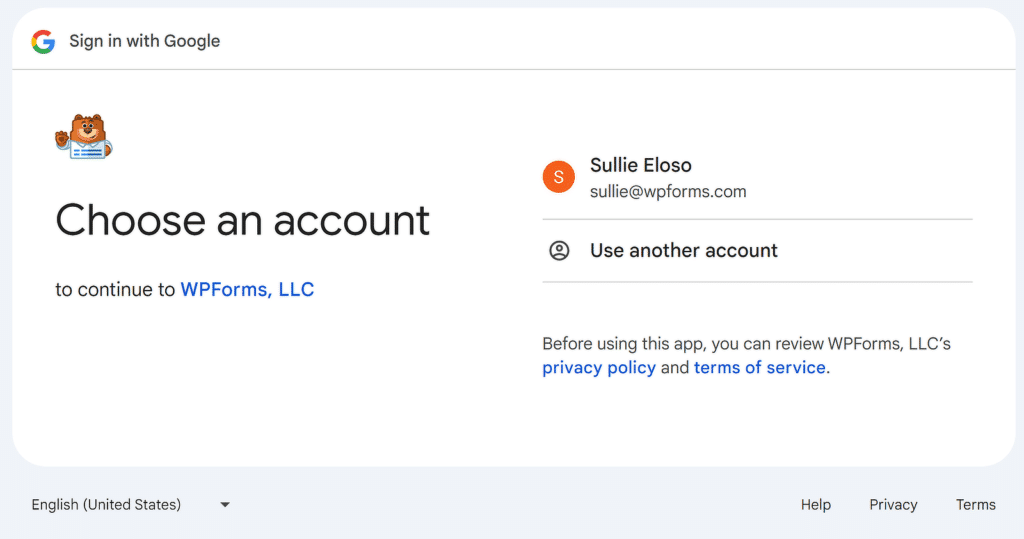The image size is (1024, 539).
Task: Click the "Choose an account" heading
Action: coord(243,220)
